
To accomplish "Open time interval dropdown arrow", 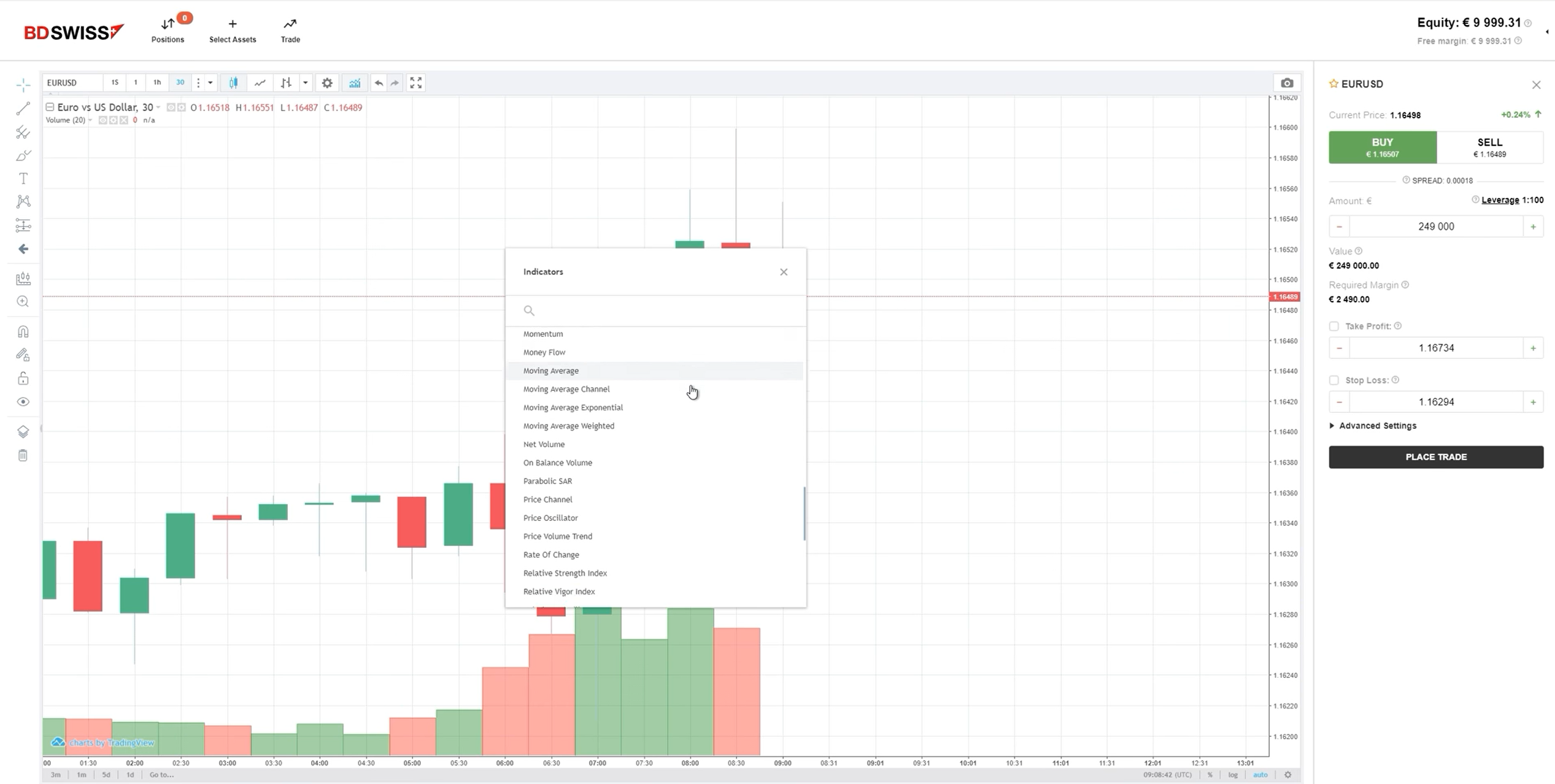I will [210, 83].
